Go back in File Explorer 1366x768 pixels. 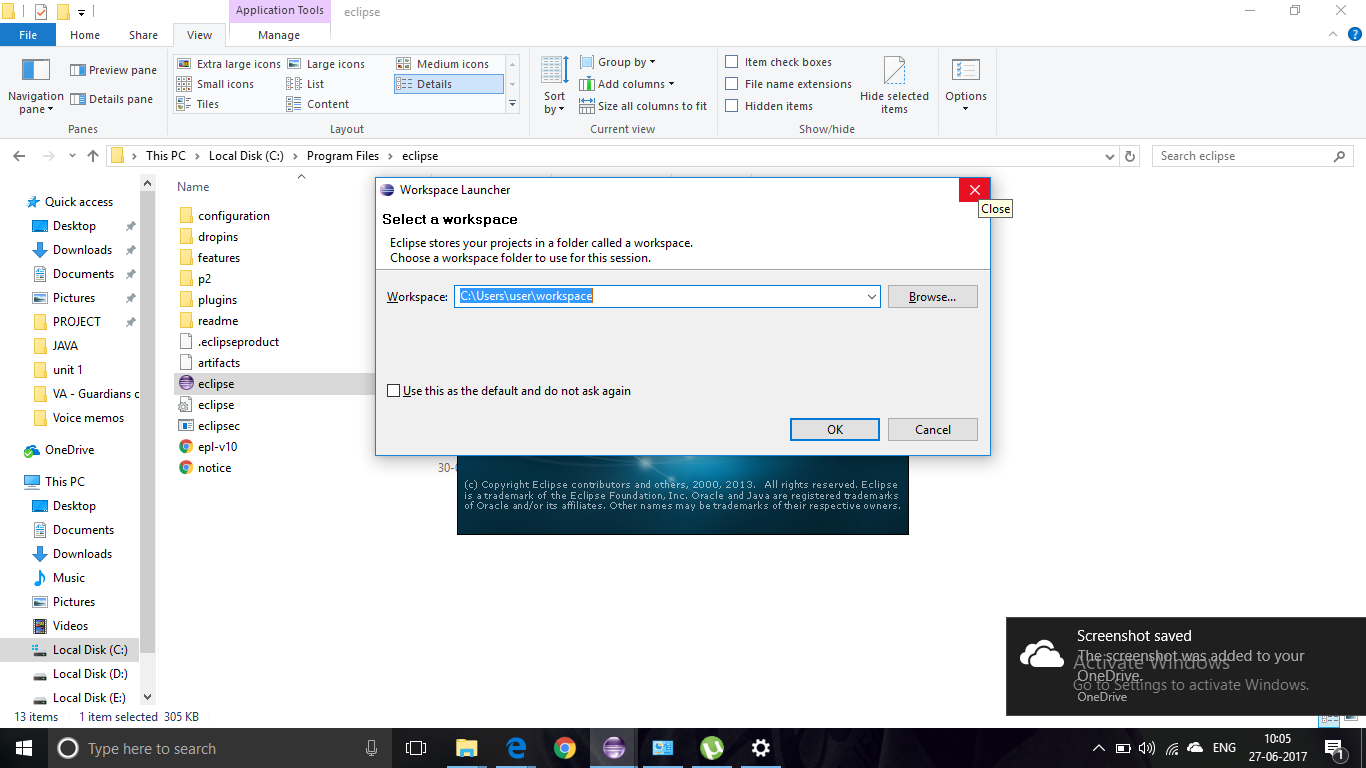[19, 156]
